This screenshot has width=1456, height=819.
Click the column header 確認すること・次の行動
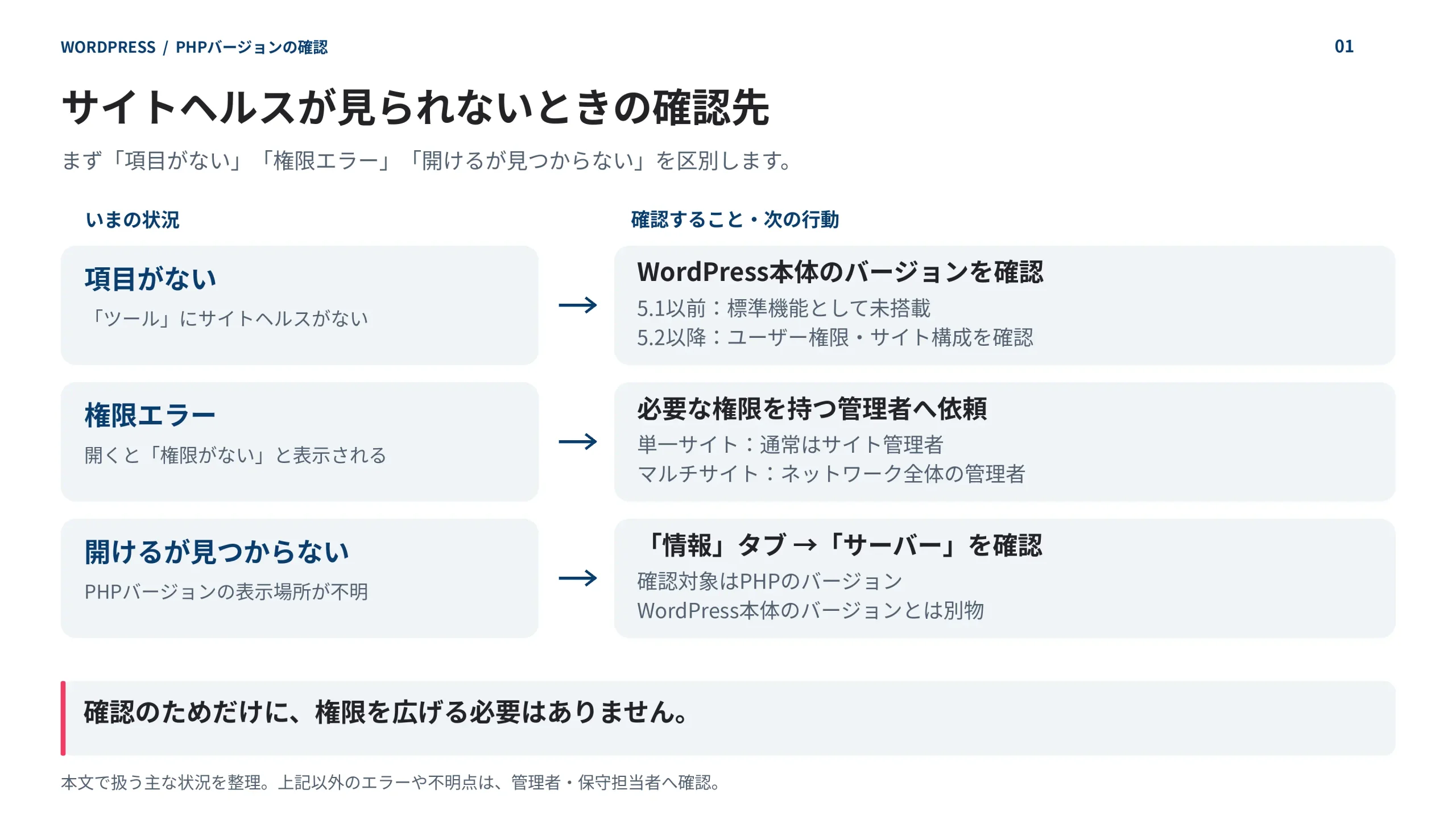pyautogui.click(x=735, y=220)
